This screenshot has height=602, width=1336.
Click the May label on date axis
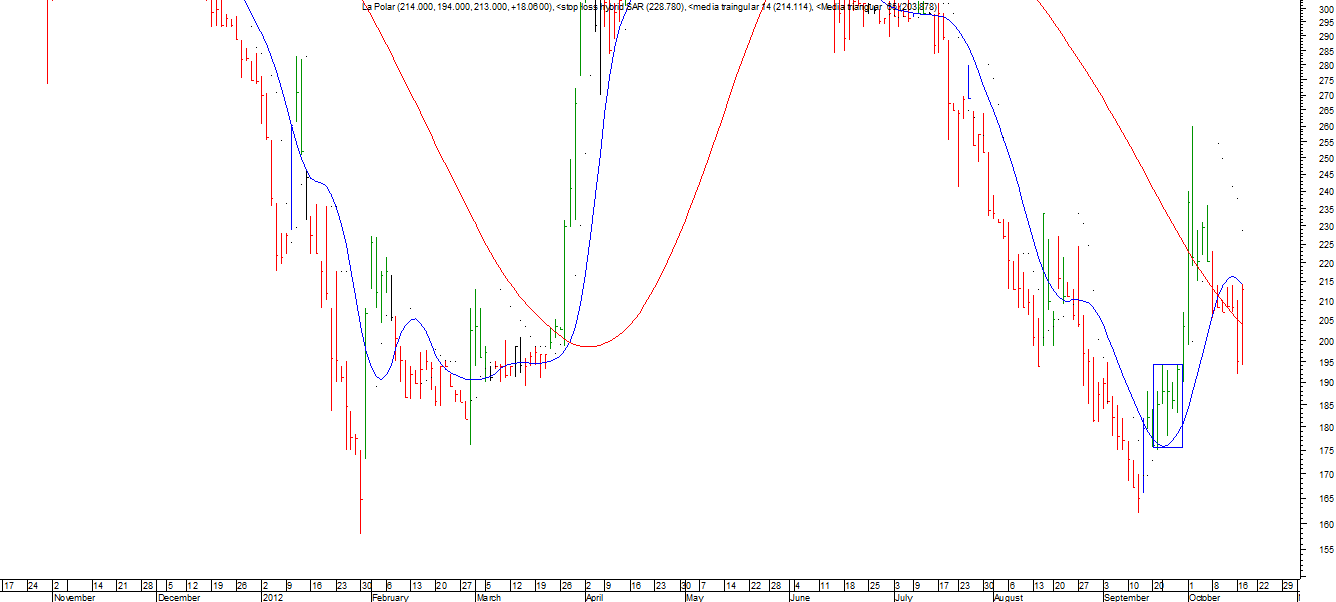[695, 597]
